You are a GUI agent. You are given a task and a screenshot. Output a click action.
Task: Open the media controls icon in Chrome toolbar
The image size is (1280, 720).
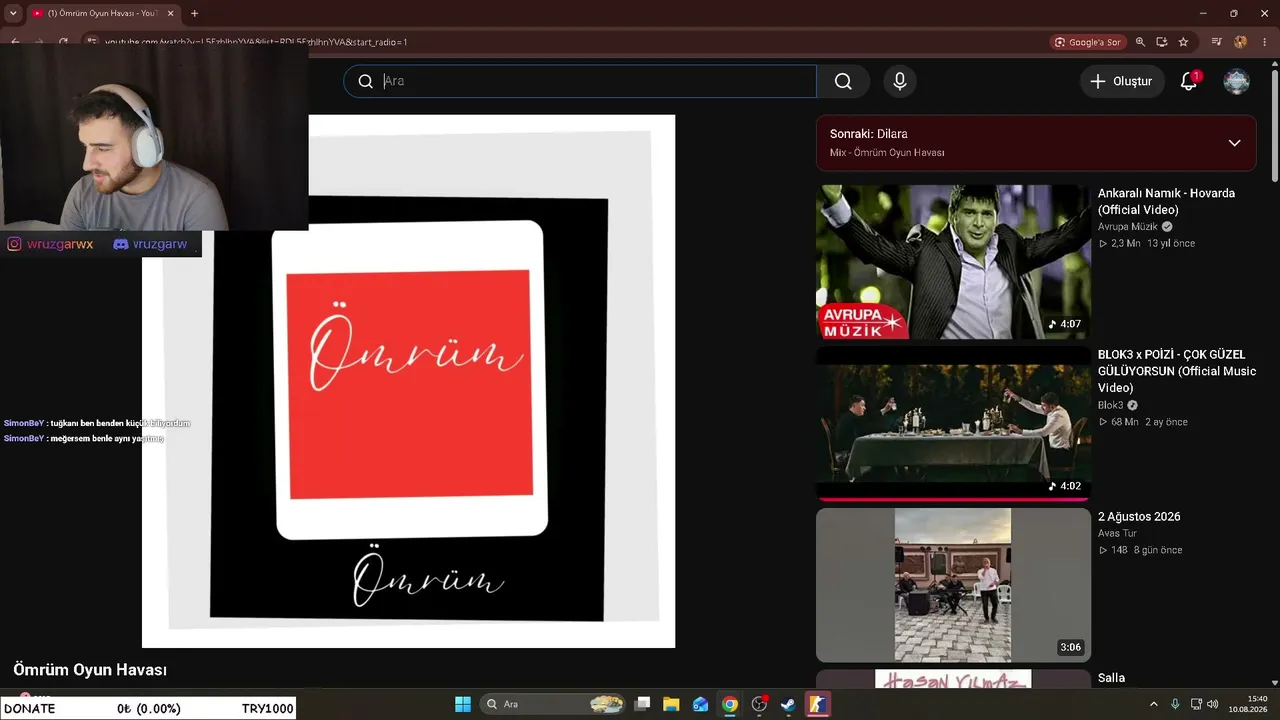pyautogui.click(x=1217, y=42)
